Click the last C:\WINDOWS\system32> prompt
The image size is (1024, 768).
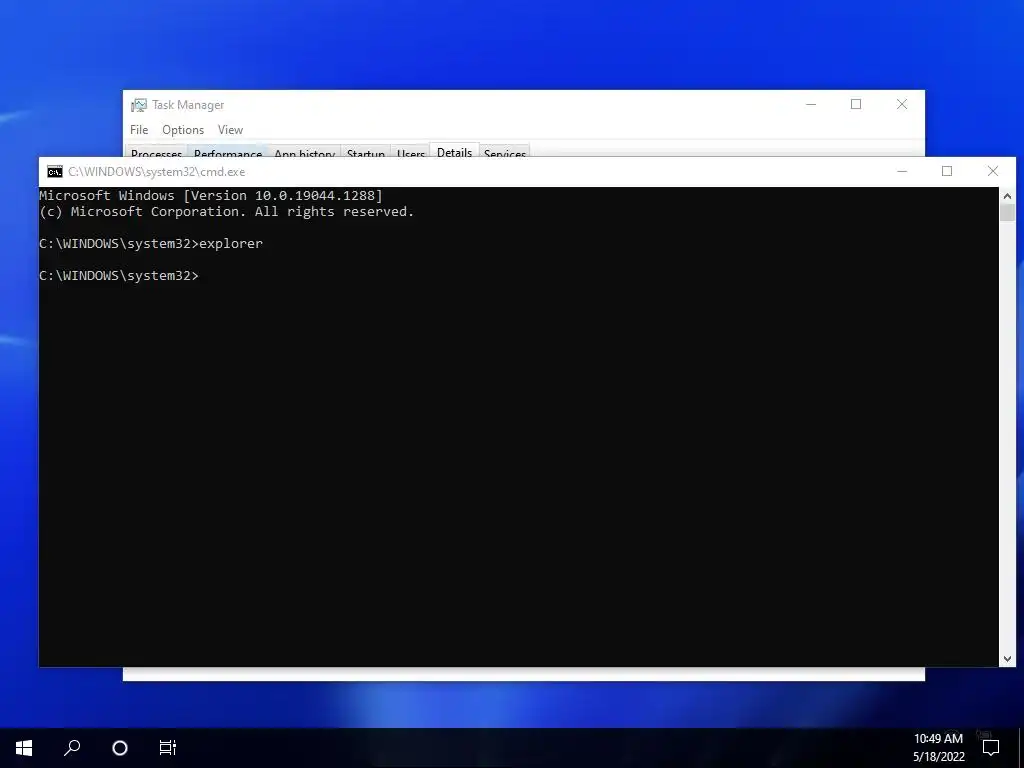(x=119, y=276)
